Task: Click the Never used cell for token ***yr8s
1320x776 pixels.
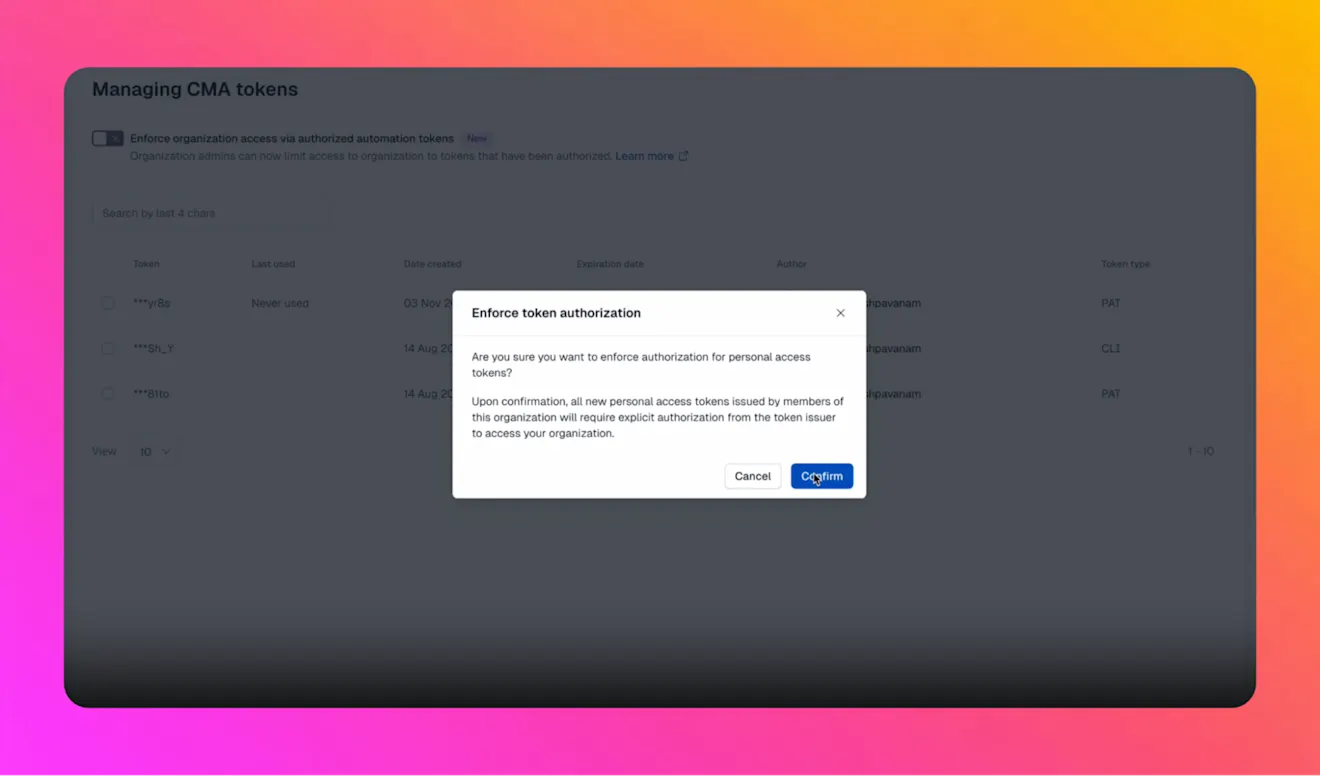Action: (280, 303)
